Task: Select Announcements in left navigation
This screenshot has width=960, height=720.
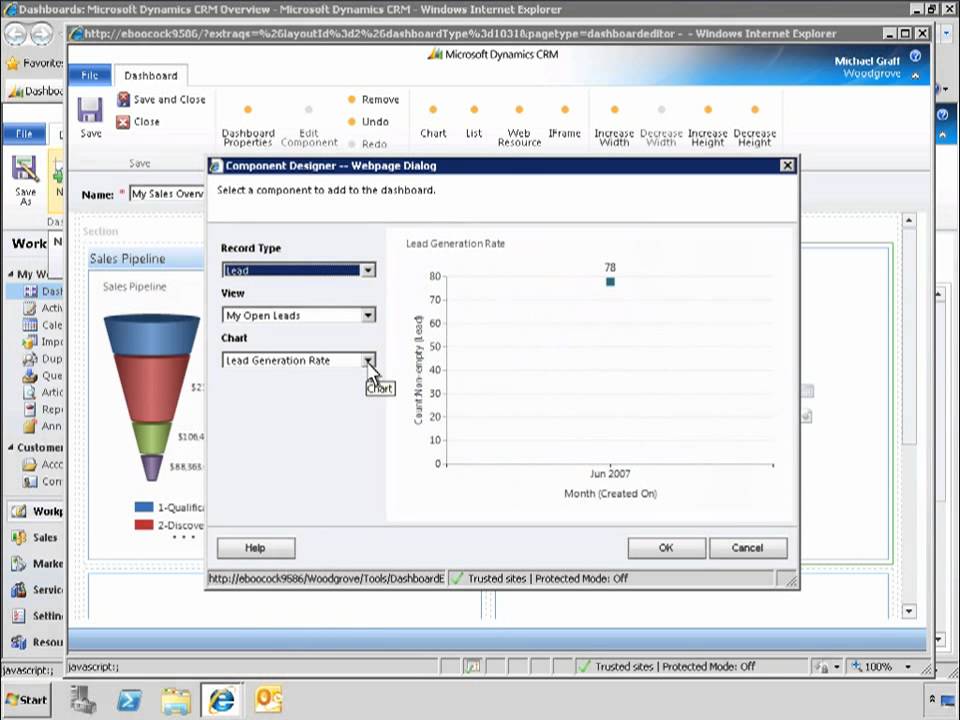Action: coord(42,426)
